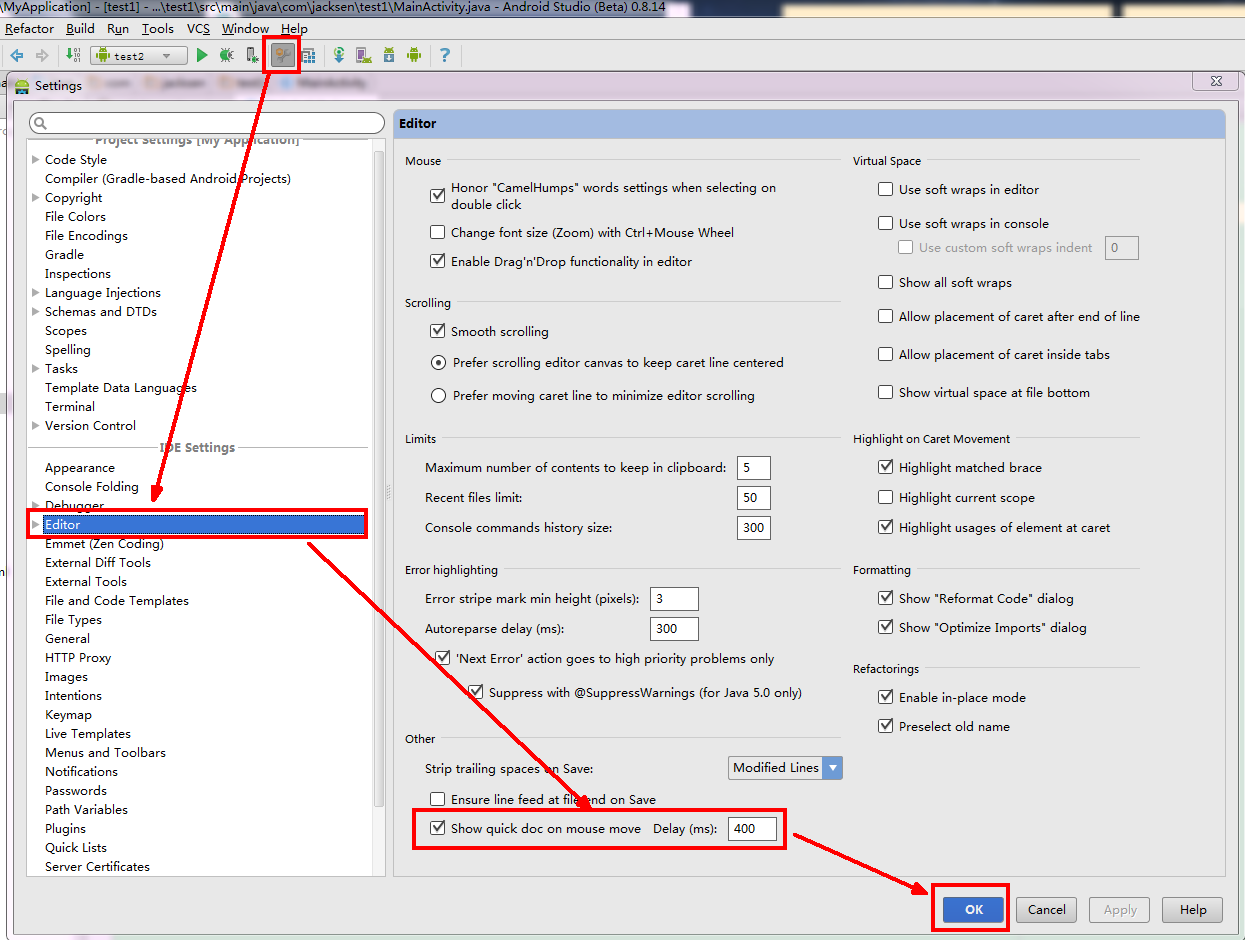Expand the Tasks tree node
This screenshot has height=940, width=1245.
coord(36,368)
